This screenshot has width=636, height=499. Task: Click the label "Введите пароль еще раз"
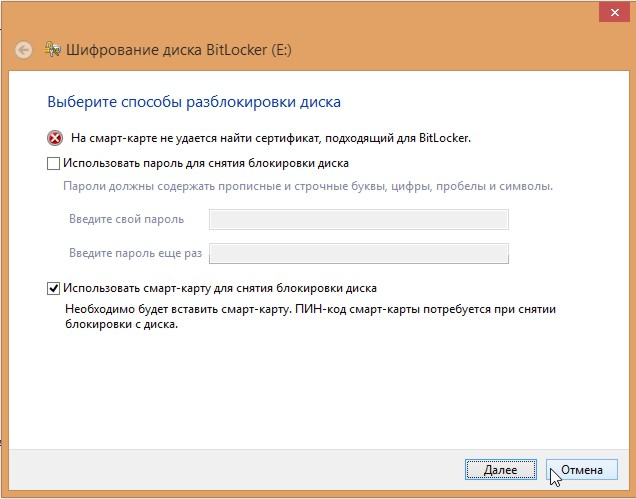pyautogui.click(x=135, y=253)
